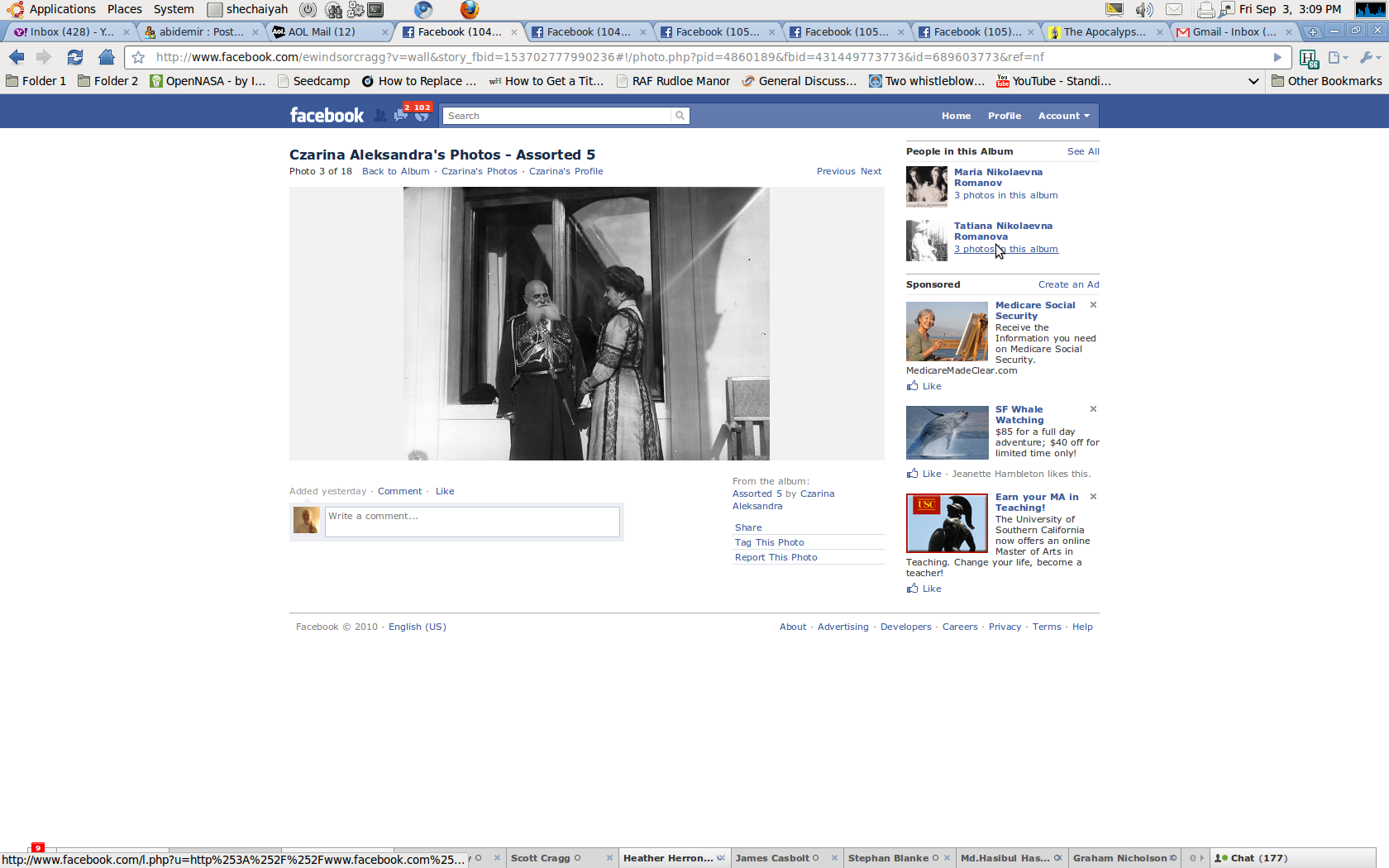Expand the Account dropdown menu

[x=1063, y=116]
